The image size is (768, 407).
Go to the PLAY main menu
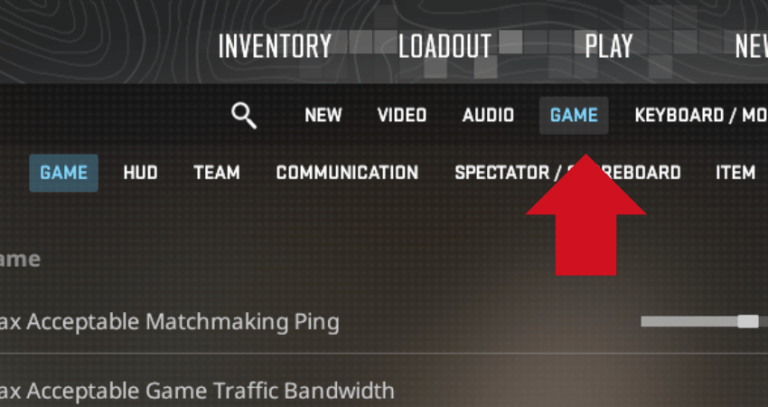(x=609, y=47)
